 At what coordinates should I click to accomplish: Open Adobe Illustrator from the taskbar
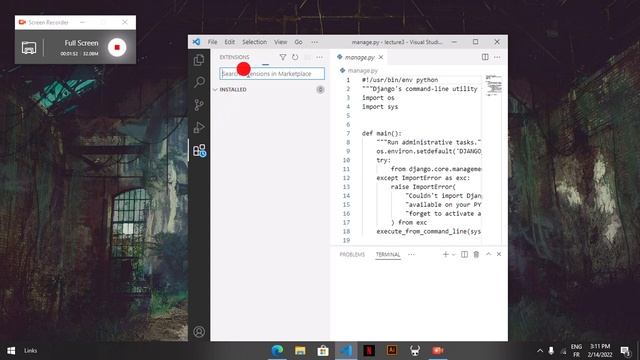392,351
